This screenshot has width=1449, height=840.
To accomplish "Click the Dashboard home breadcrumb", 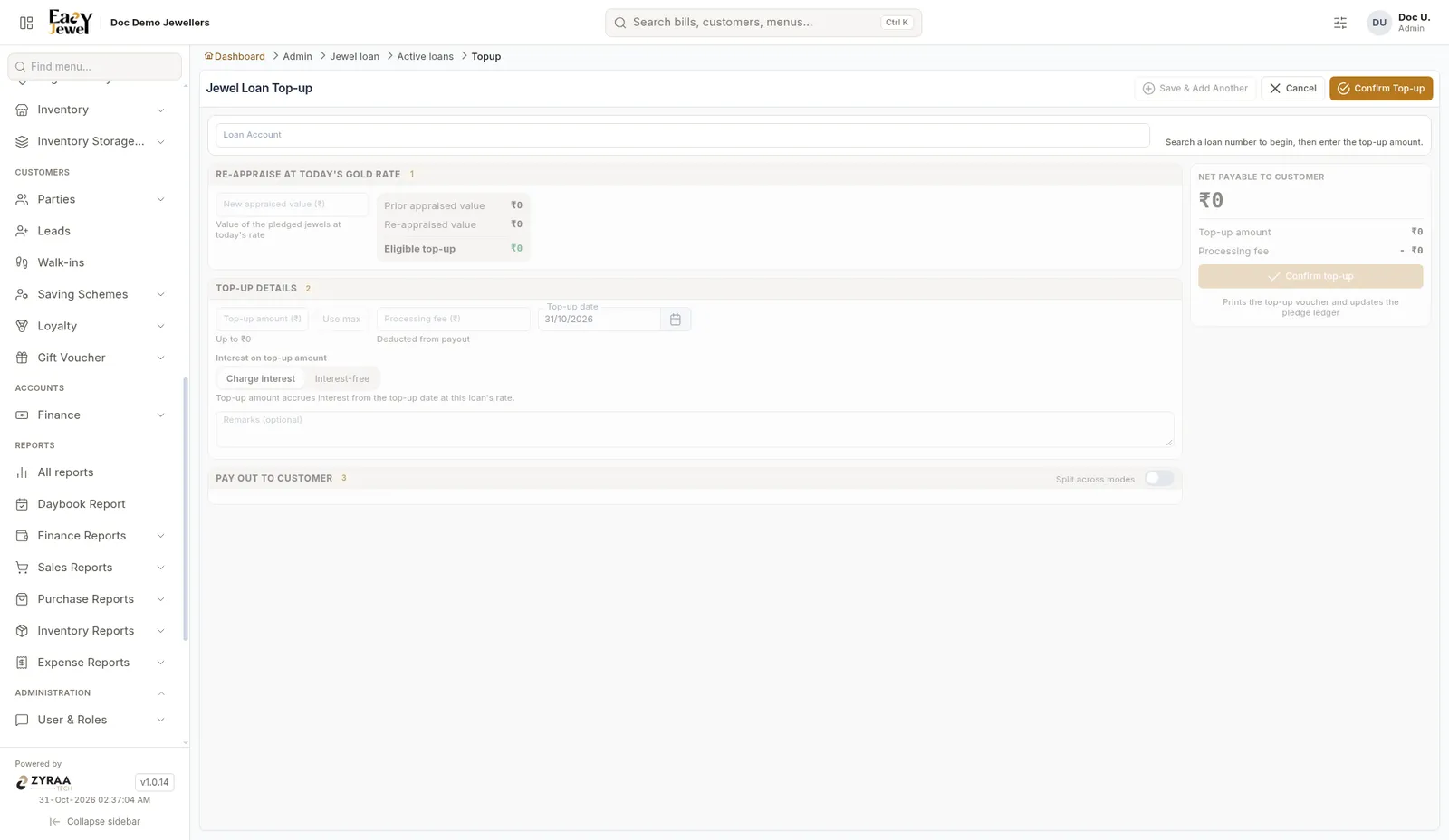I will 235,56.
